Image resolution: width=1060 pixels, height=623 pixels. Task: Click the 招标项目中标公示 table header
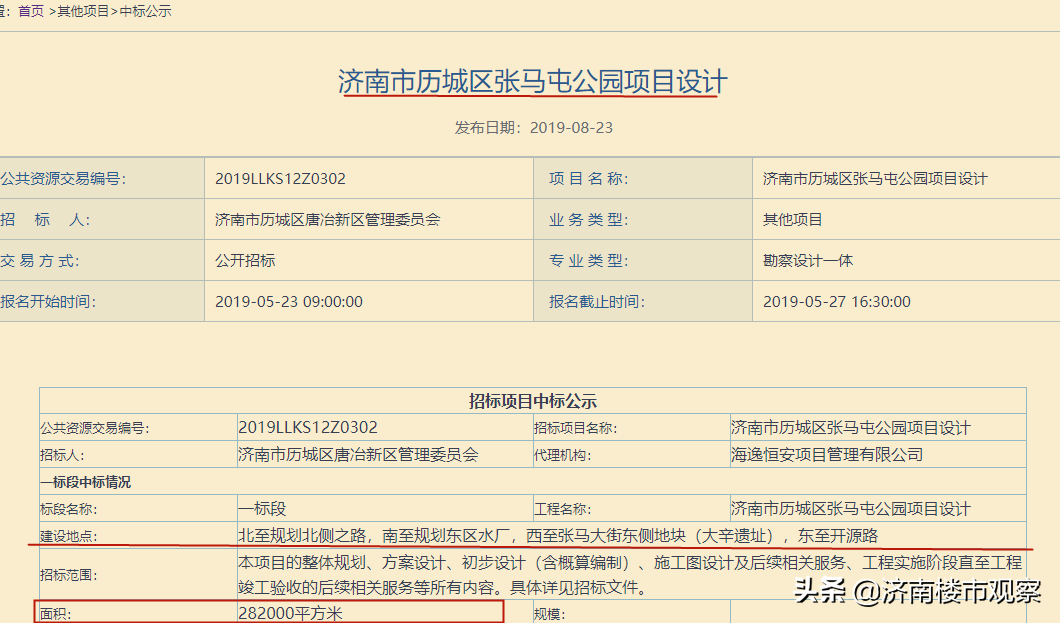[x=532, y=401]
